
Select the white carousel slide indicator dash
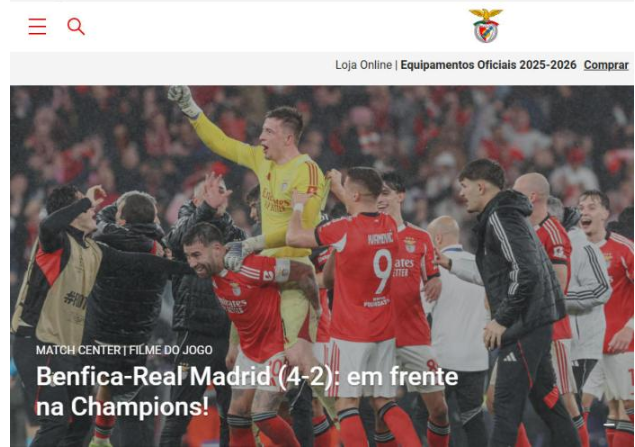(x=610, y=424)
